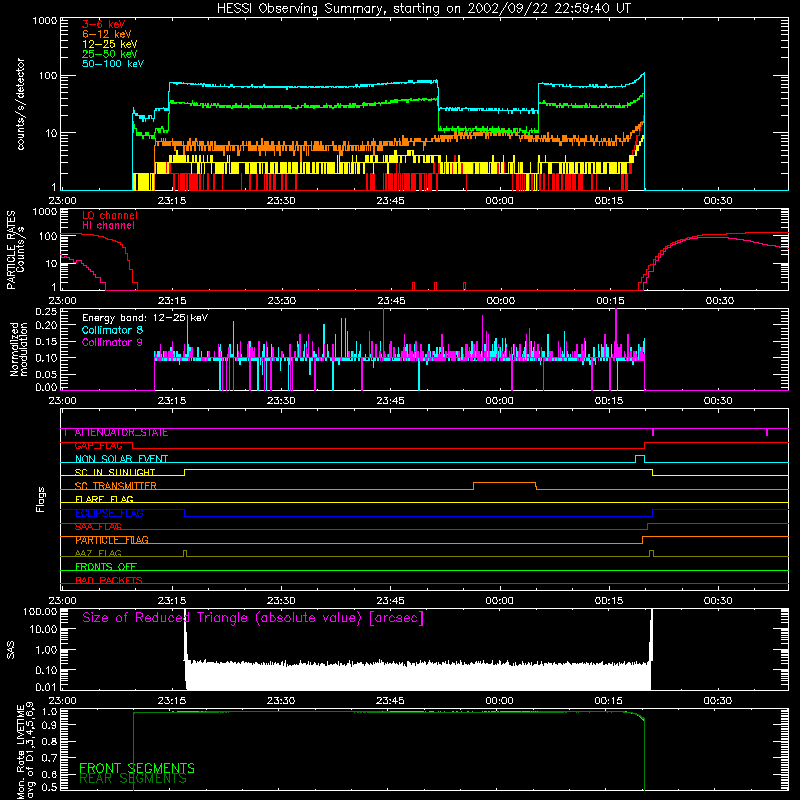Click the HESSI Observing Summary title text
The width and height of the screenshot is (800, 800).
(423, 8)
